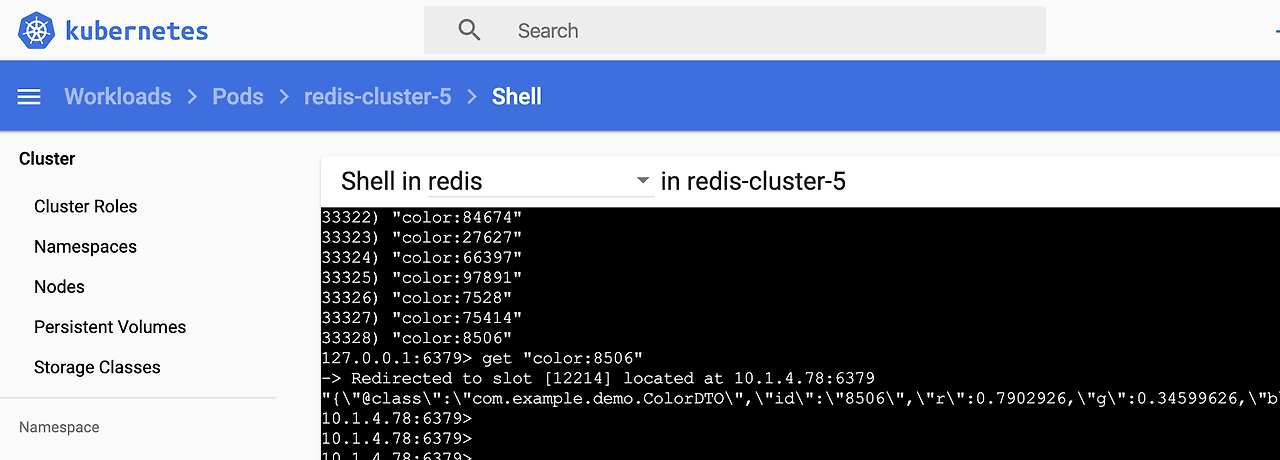Open Cluster Roles in sidebar
The height and width of the screenshot is (460, 1280).
tap(86, 207)
